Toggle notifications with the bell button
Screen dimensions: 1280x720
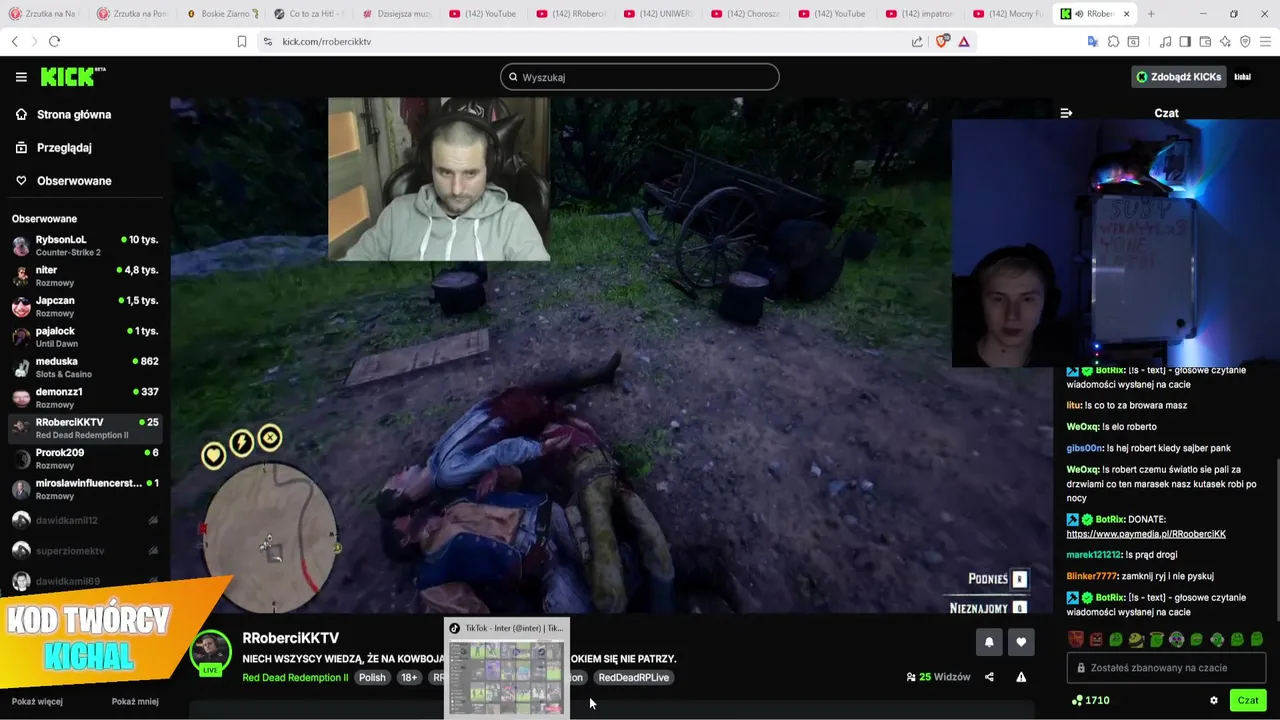point(989,642)
